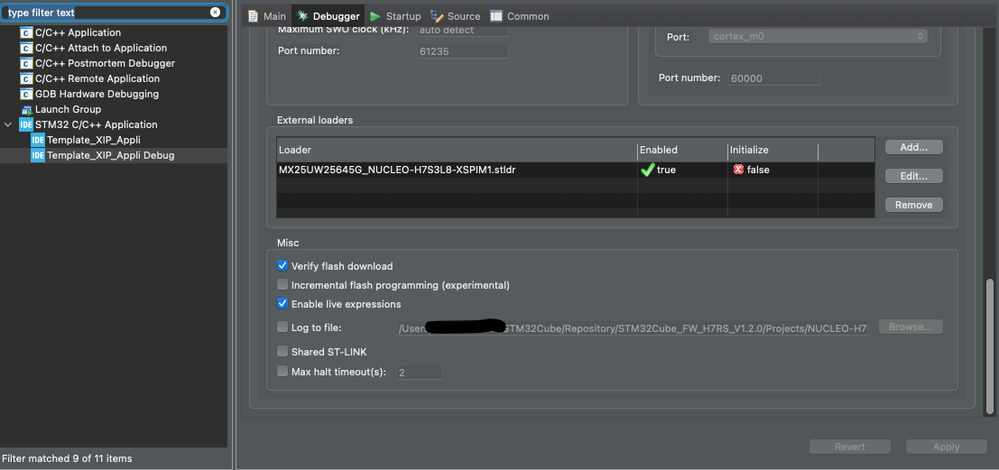Select the Launch Group tree item

tap(68, 110)
